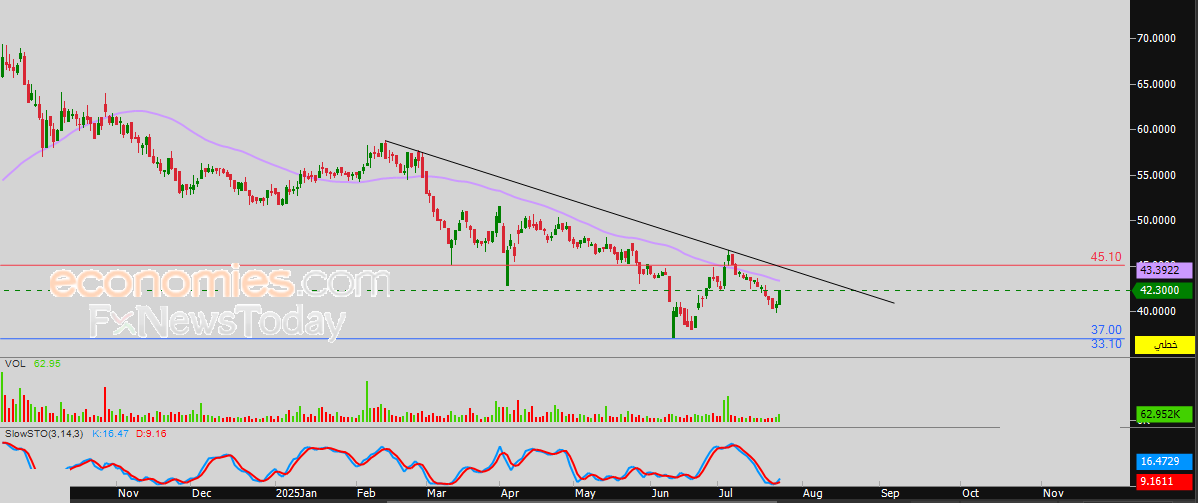Click the red 9.1611 stochastic tag
Viewport: 1198px width, 503px height.
tap(1164, 482)
